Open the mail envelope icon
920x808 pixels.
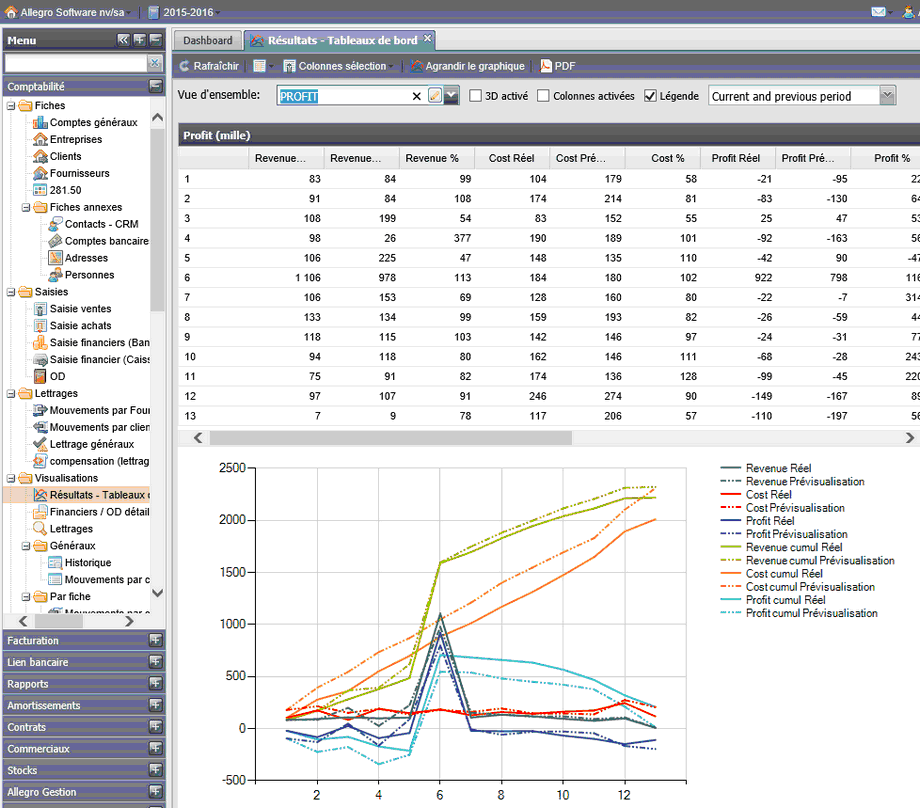(x=878, y=12)
